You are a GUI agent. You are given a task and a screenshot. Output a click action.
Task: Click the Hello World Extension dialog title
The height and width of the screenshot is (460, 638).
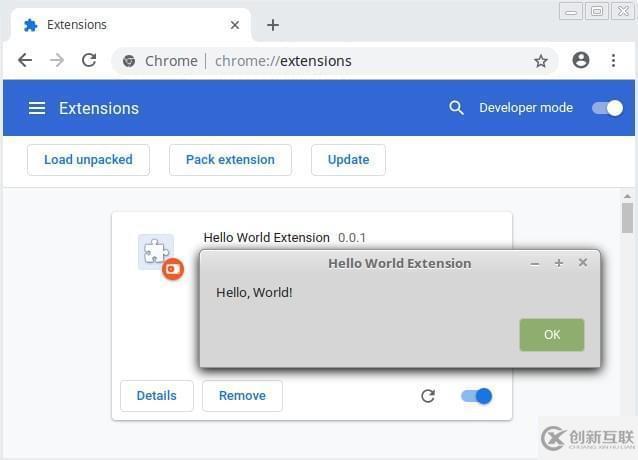(x=400, y=263)
